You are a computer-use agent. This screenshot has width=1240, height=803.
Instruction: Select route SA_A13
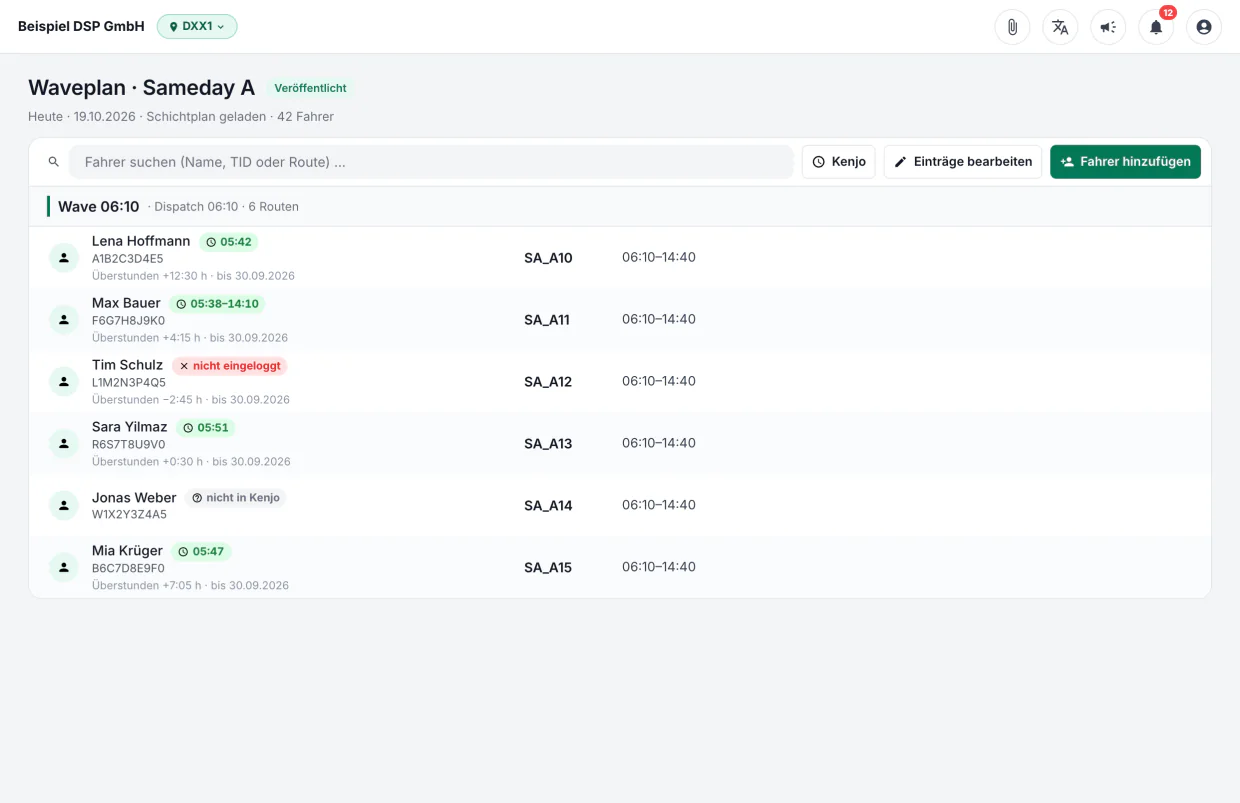(x=548, y=444)
